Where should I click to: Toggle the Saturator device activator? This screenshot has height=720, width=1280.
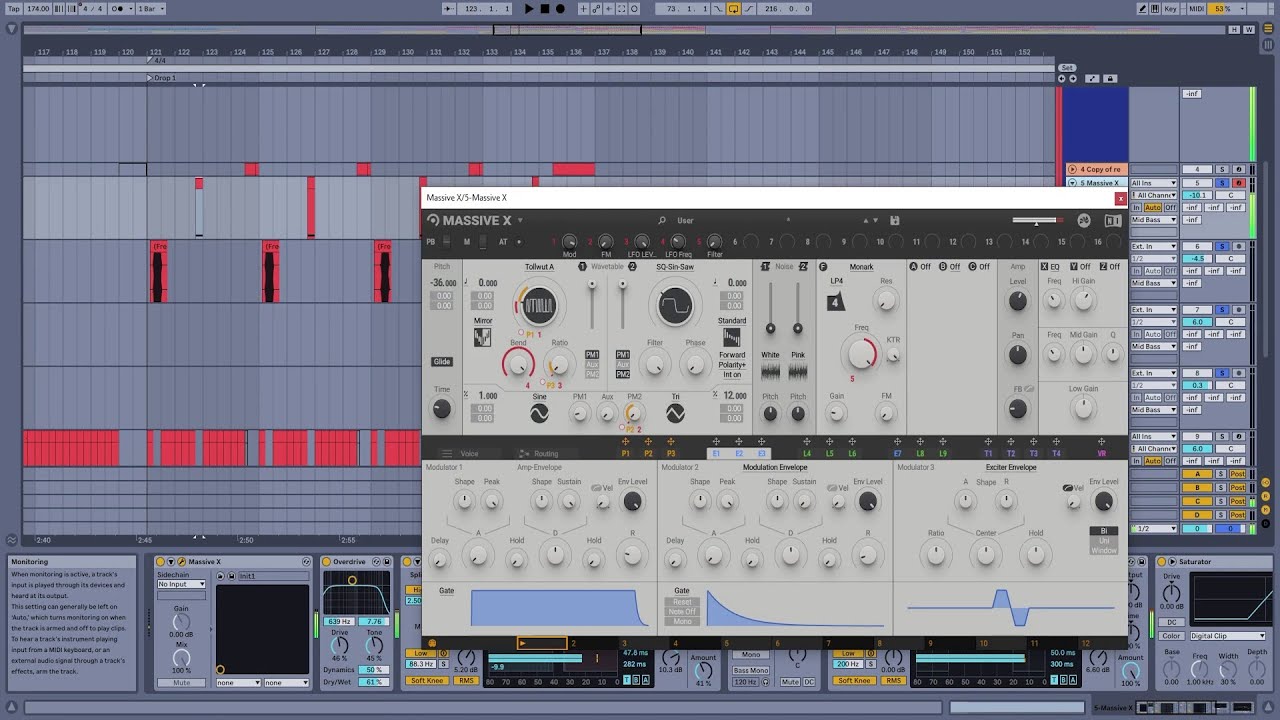click(x=1163, y=562)
